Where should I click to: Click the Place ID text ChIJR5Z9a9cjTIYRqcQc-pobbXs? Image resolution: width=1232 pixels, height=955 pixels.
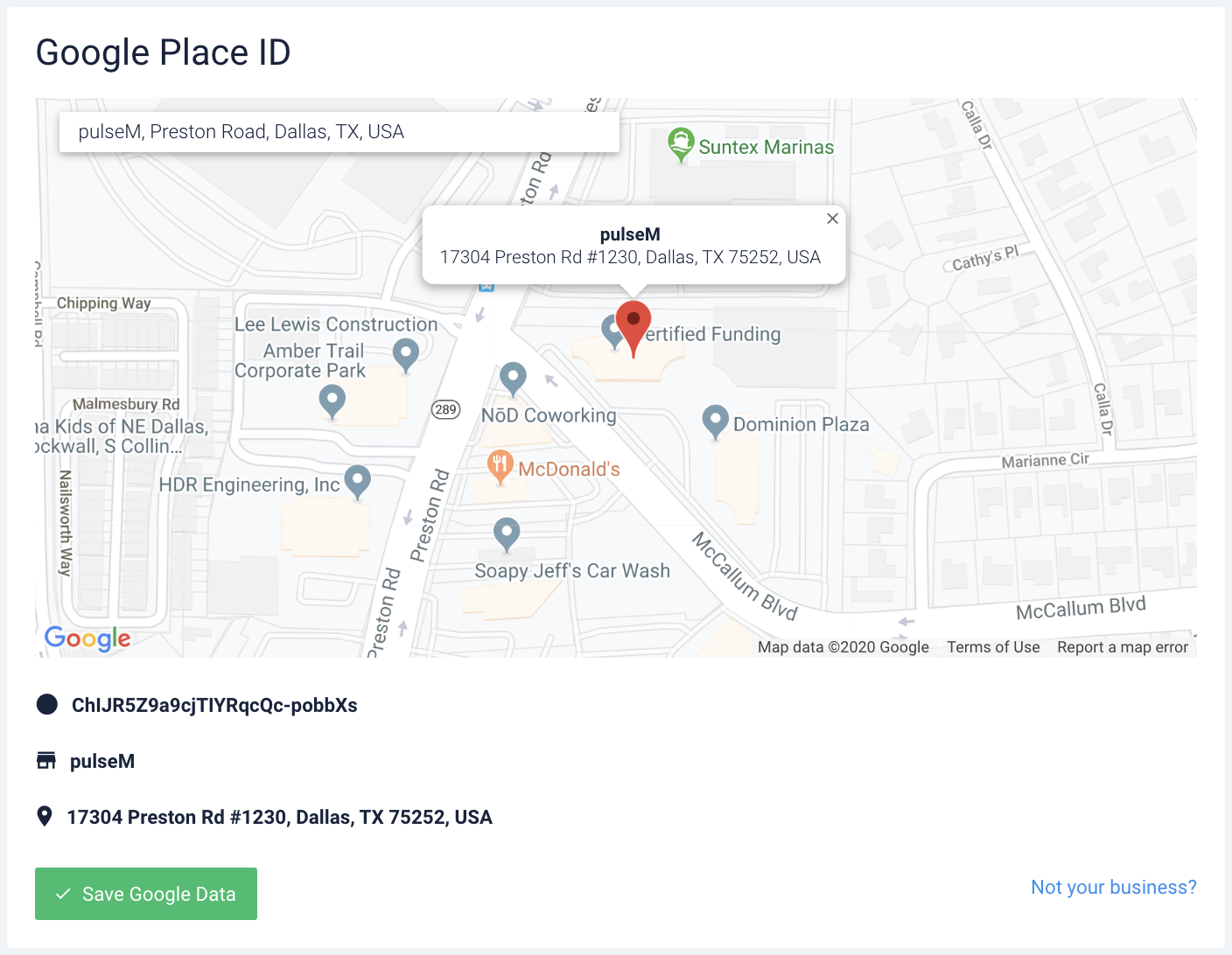(214, 706)
